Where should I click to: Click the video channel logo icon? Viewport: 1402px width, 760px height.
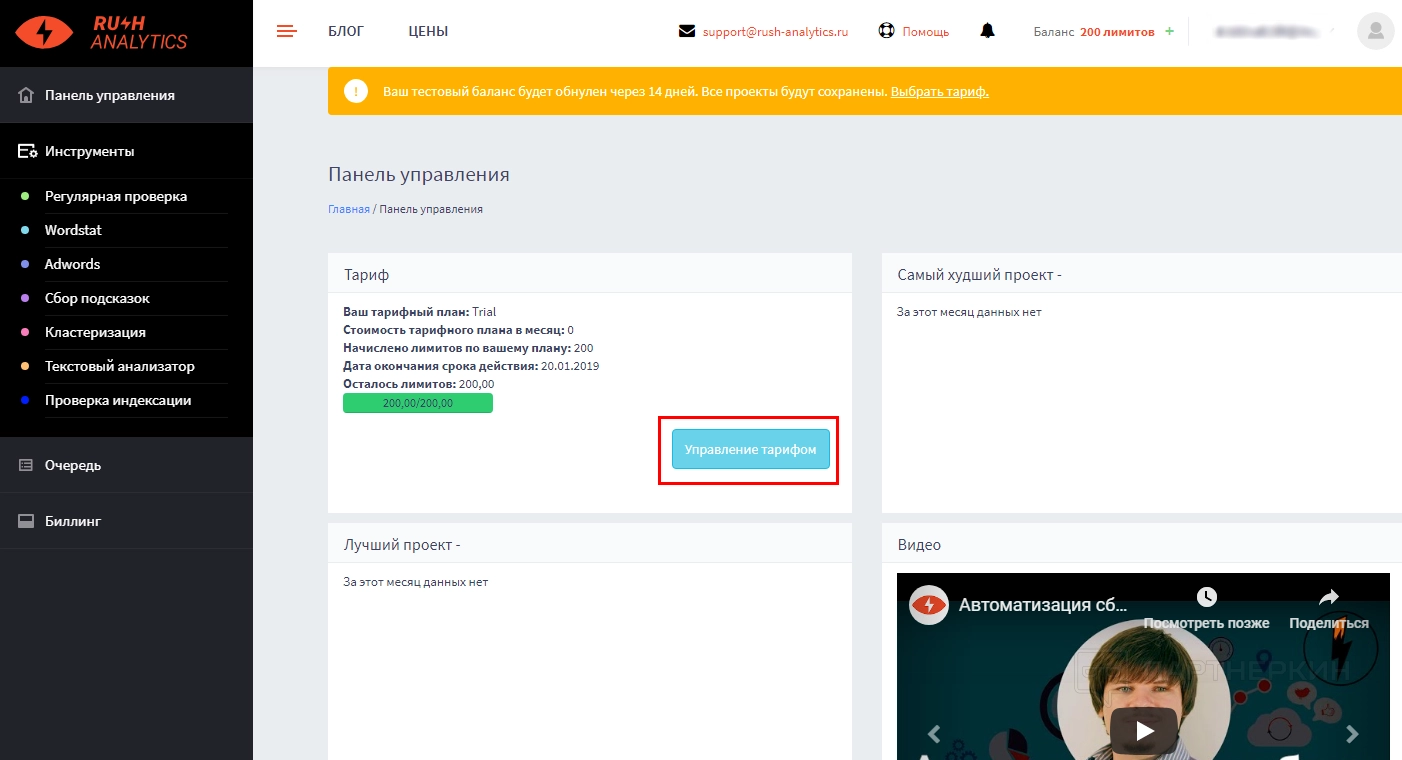click(x=929, y=605)
